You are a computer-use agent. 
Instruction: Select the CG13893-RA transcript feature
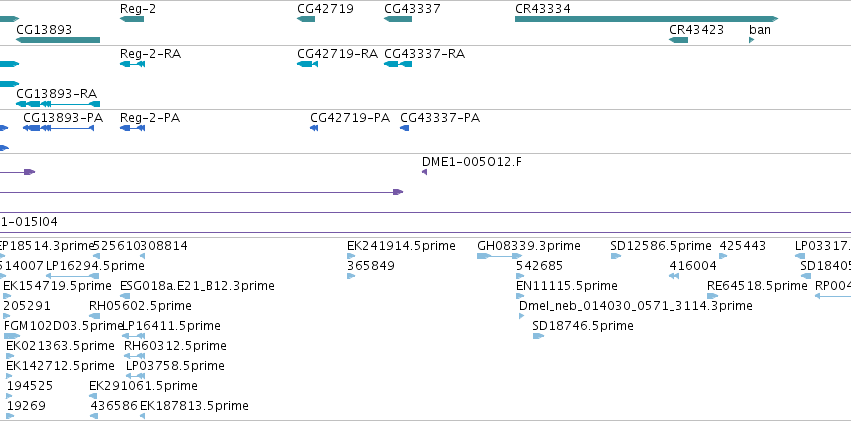(x=58, y=104)
